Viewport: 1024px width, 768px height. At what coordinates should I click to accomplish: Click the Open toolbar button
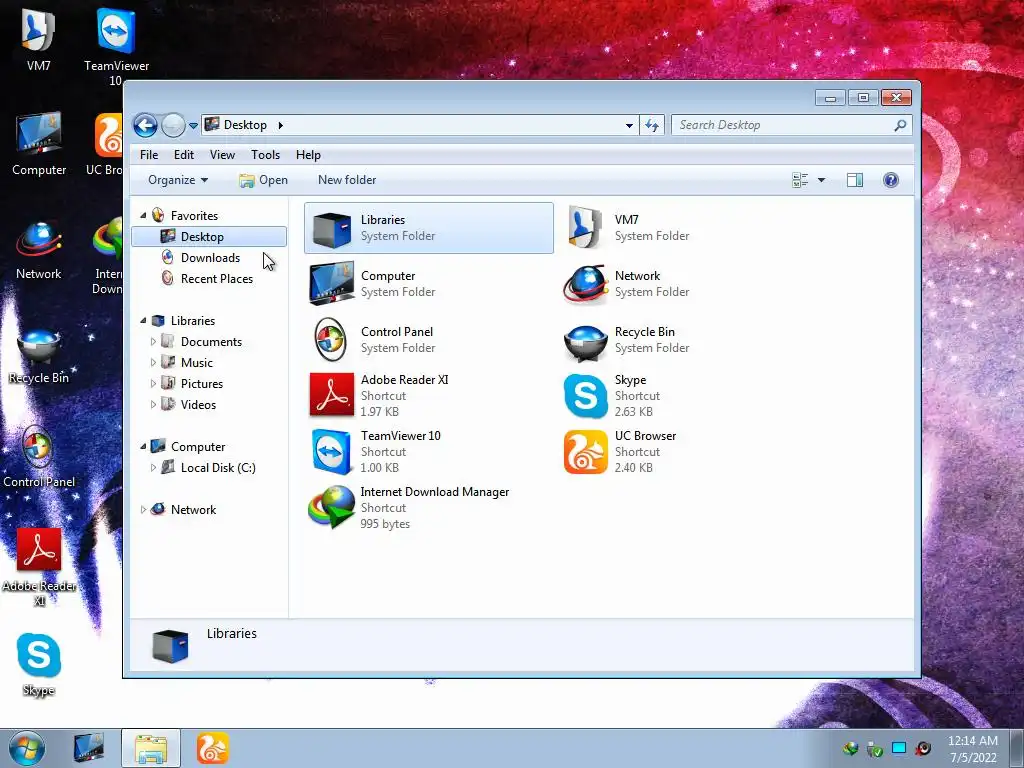click(x=263, y=180)
